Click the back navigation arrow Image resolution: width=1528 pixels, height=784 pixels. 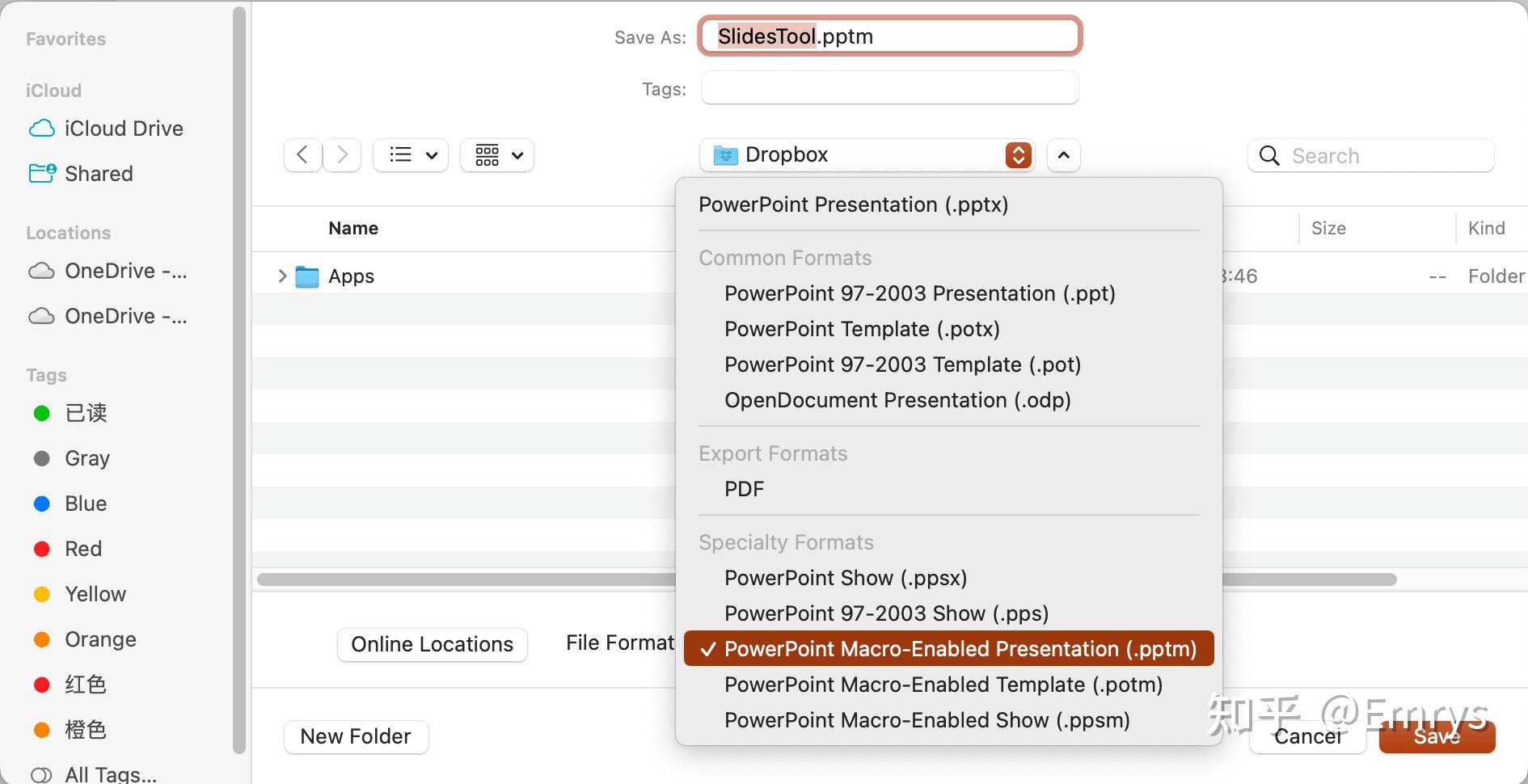click(302, 154)
